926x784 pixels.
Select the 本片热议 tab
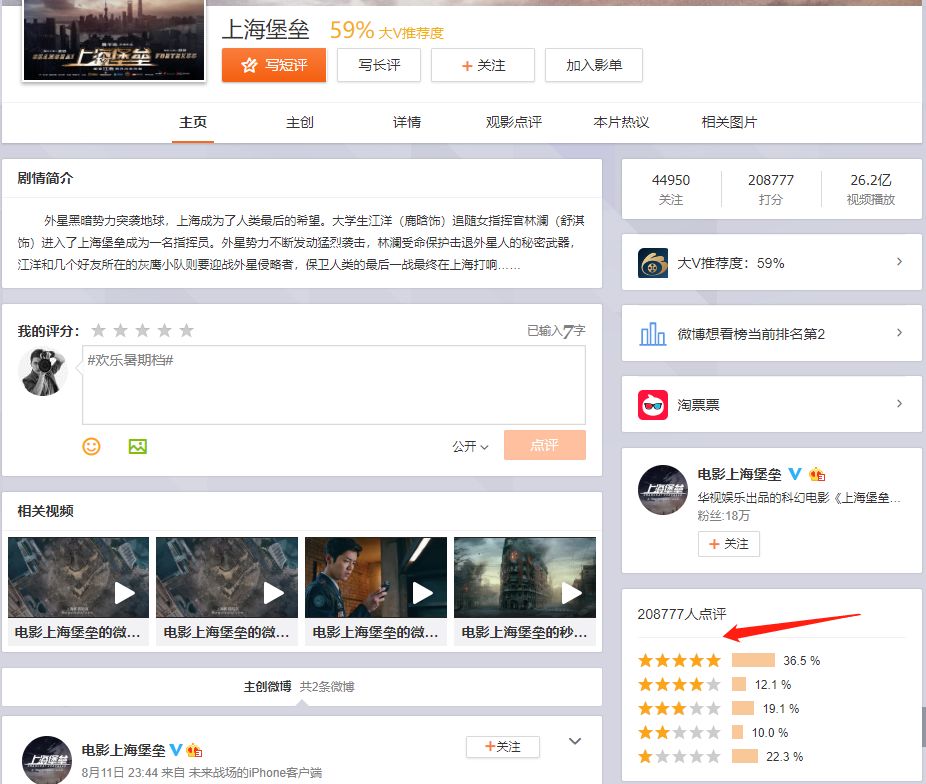pos(621,122)
